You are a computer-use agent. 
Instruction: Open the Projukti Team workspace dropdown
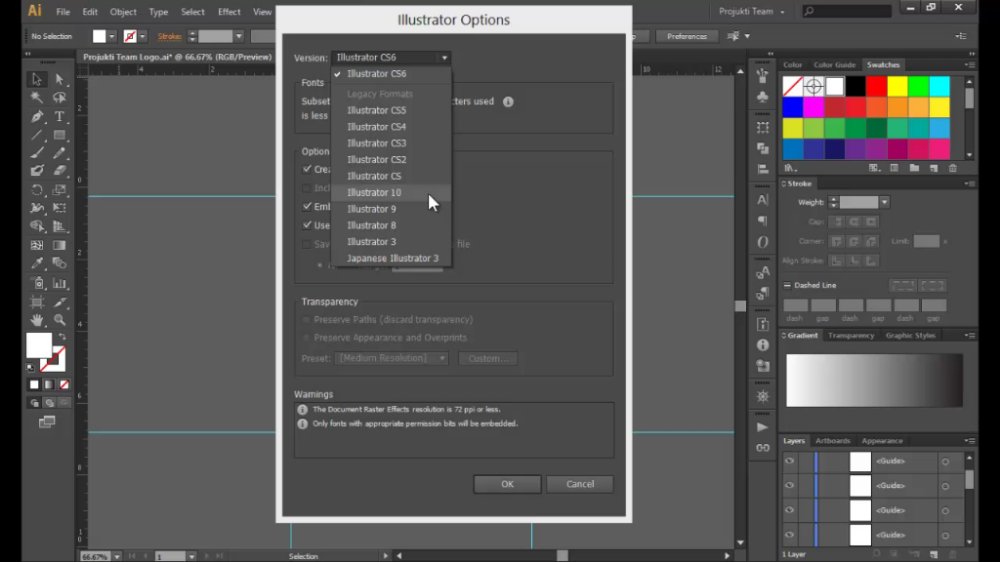coord(751,11)
